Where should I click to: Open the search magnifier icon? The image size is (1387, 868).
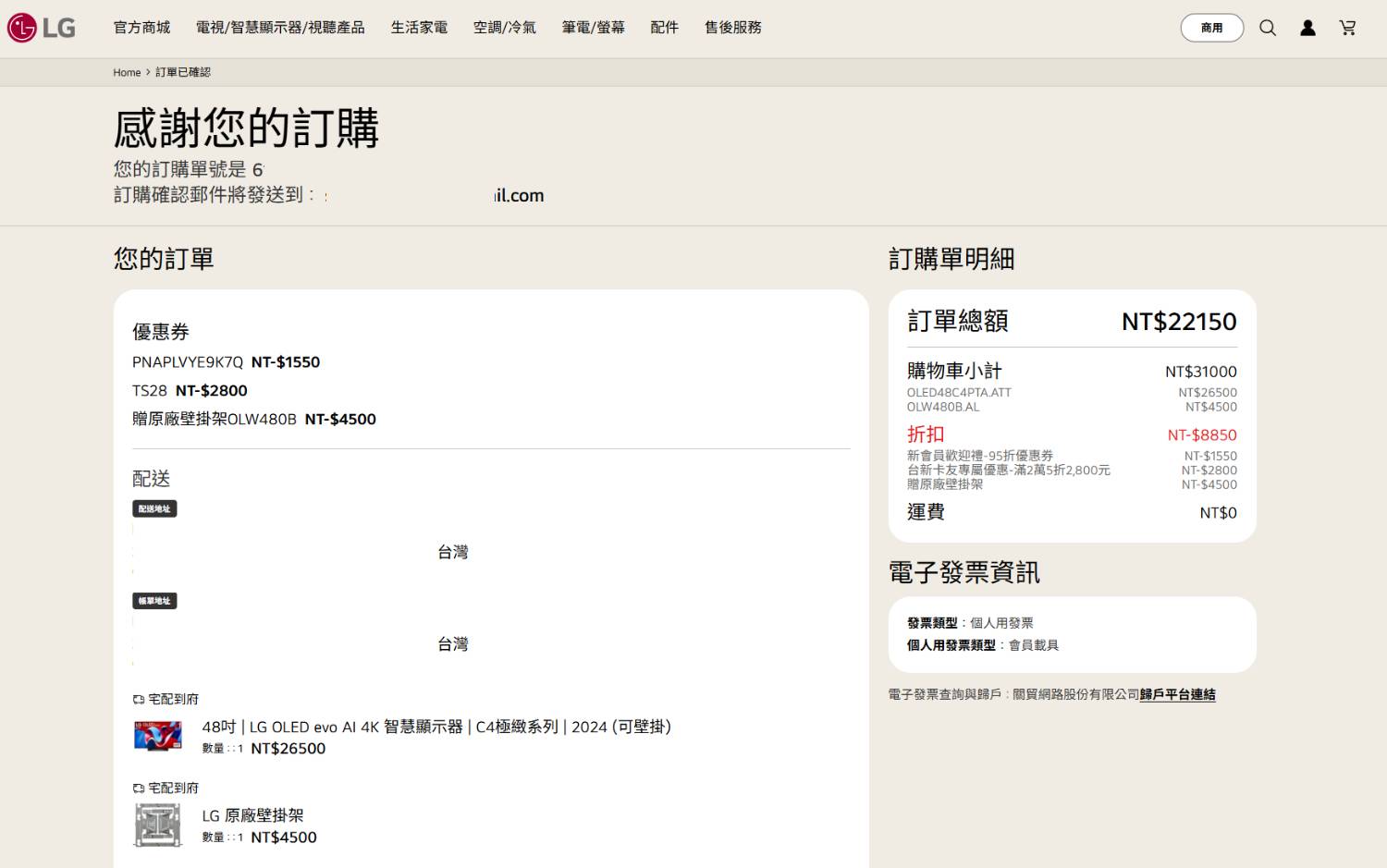(x=1268, y=28)
